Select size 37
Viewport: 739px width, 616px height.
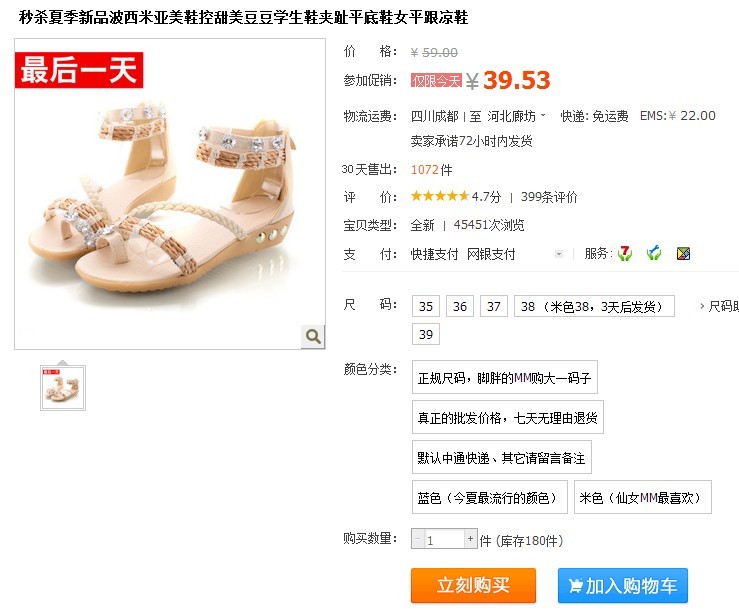(x=493, y=306)
